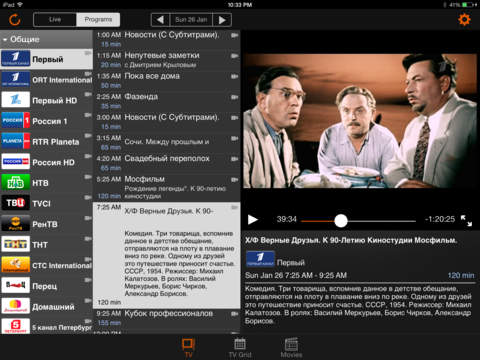The image size is (480, 360).
Task: Select the 5 канал Петербург logo
Action: pyautogui.click(x=16, y=326)
